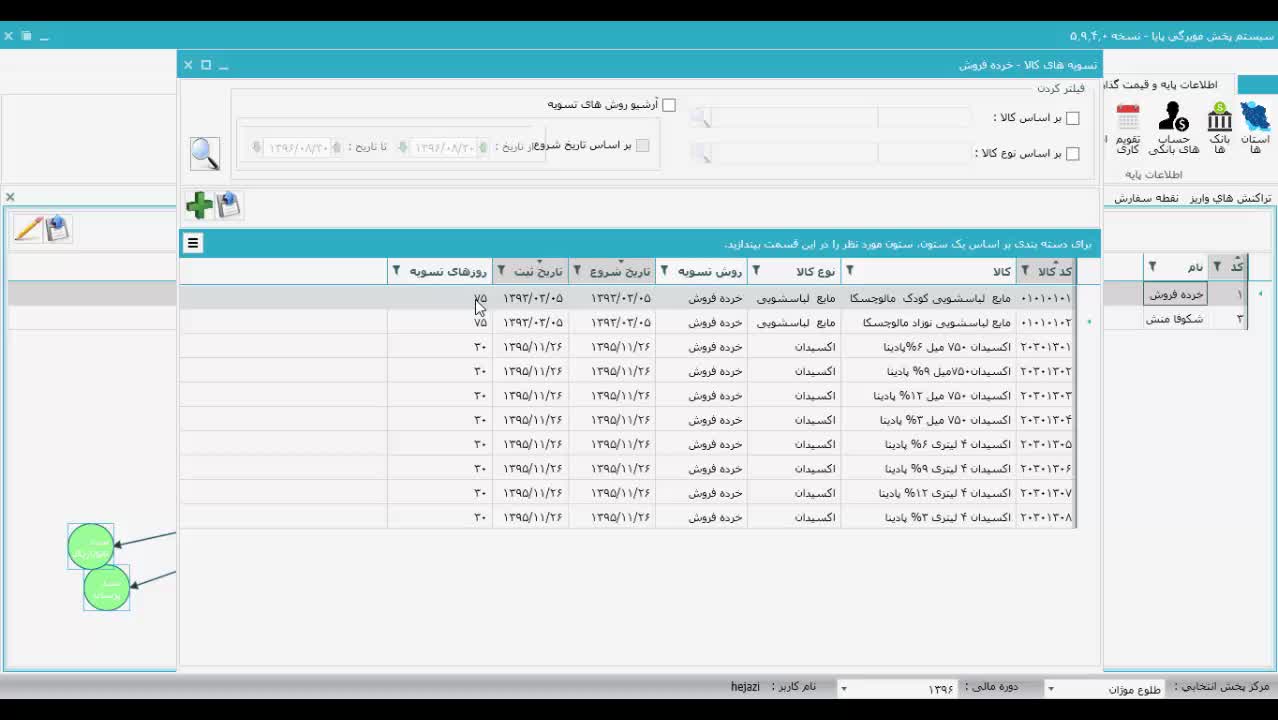The height and width of the screenshot is (720, 1278).
Task: Open the دوره مالی fiscal year dropdown
Action: [x=843, y=688]
